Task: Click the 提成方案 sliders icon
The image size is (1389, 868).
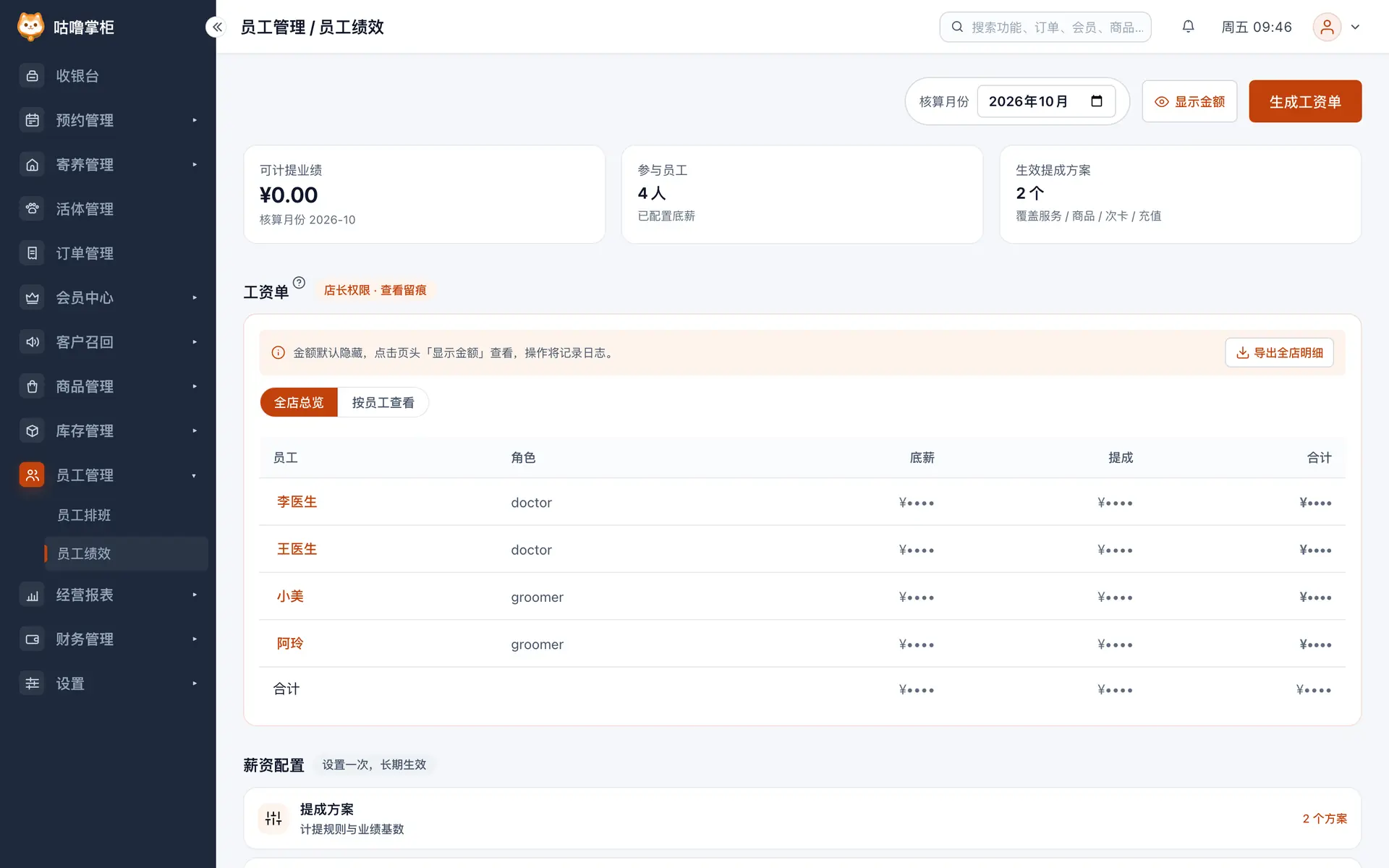Action: 273,818
